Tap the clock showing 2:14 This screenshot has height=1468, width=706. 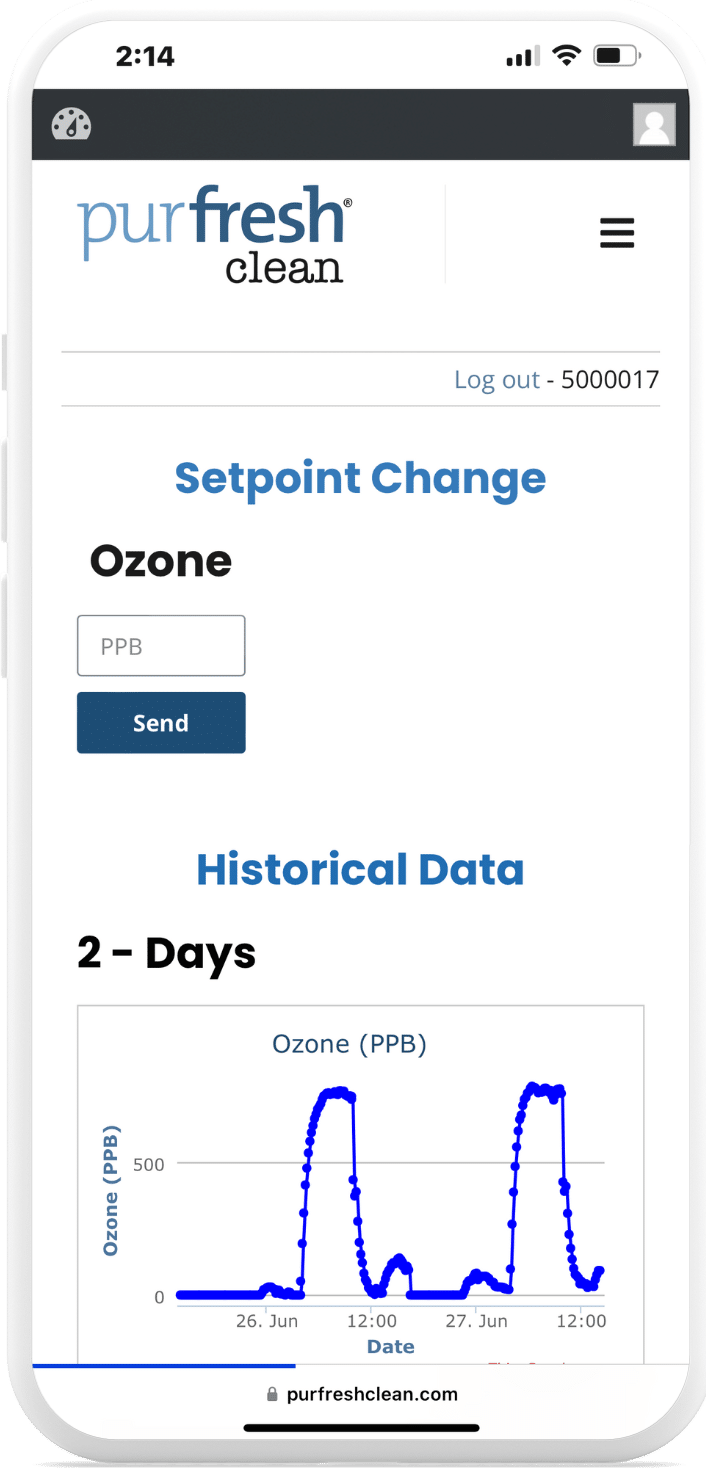coord(145,57)
